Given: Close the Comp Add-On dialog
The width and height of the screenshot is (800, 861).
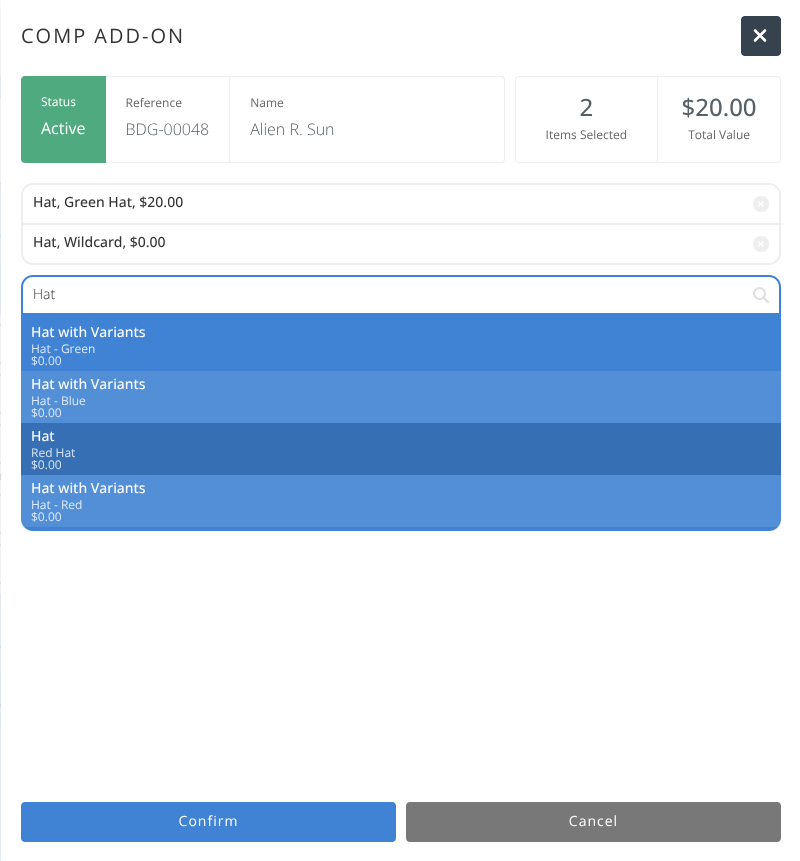Looking at the screenshot, I should pos(760,36).
